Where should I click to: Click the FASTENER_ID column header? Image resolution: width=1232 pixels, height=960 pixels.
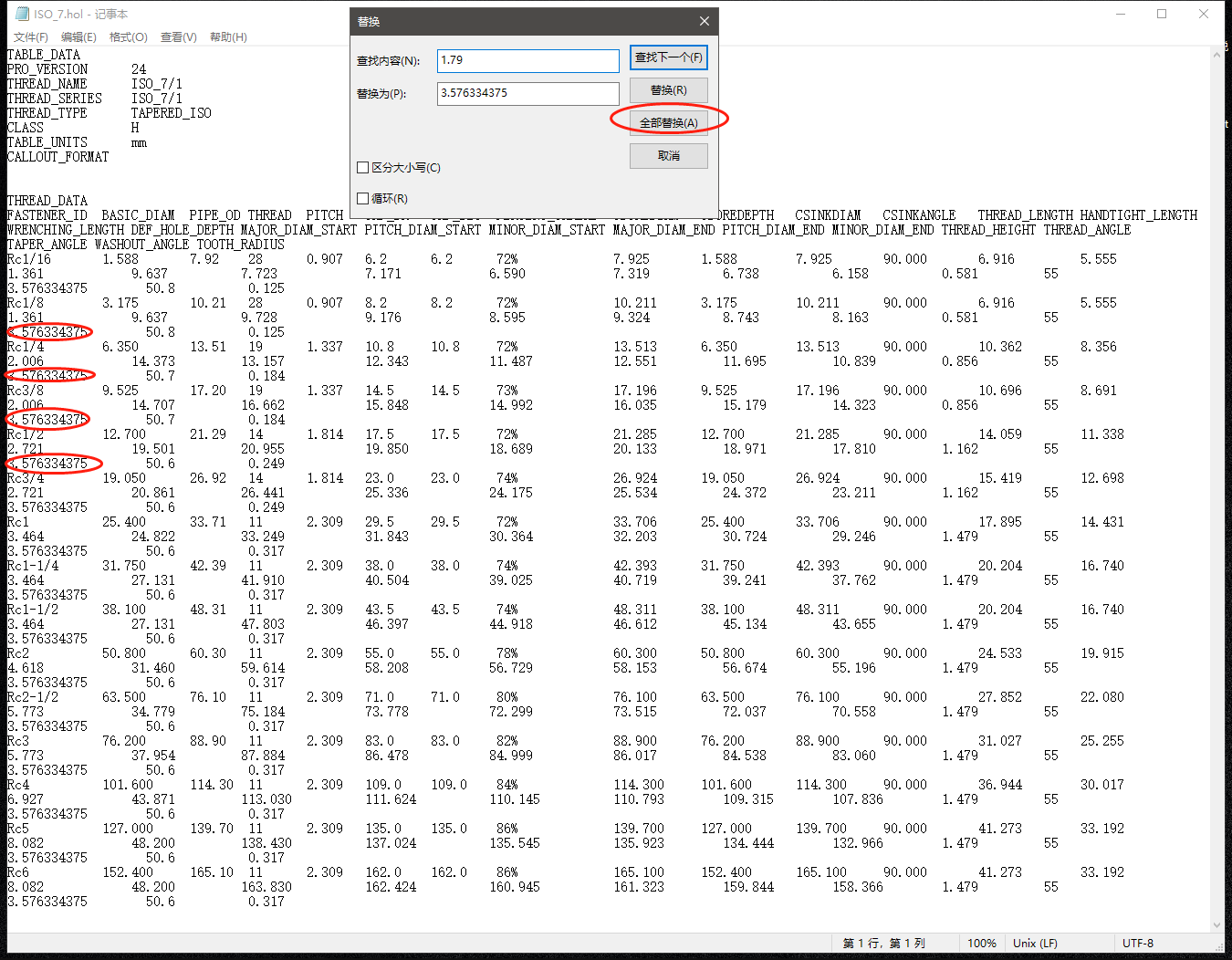(x=47, y=215)
